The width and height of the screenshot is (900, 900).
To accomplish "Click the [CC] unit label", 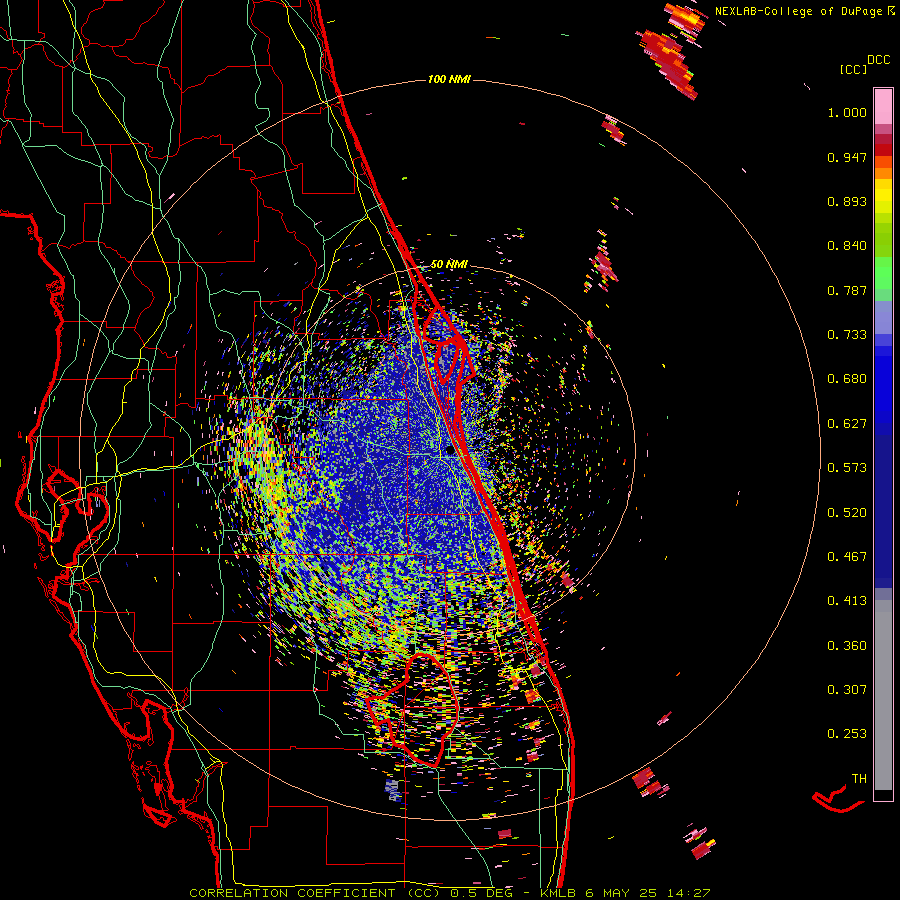I will [854, 69].
